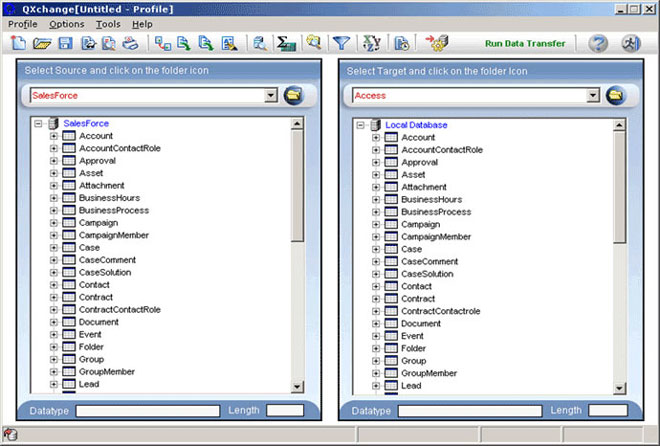This screenshot has width=660, height=446.
Task: Click Run Data Transfer
Action: click(x=525, y=43)
